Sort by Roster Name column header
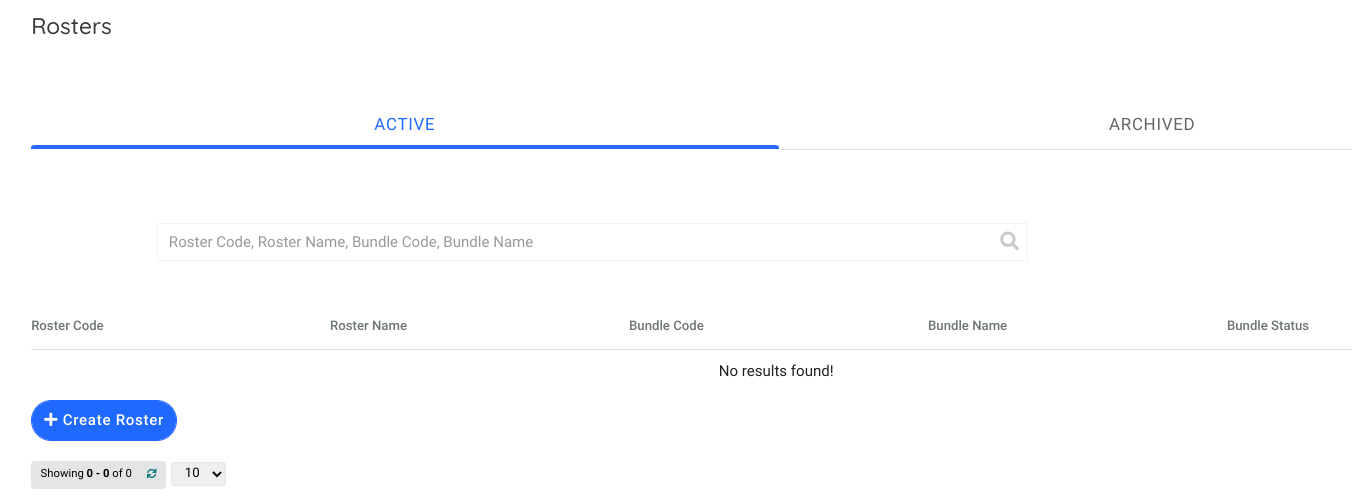 point(368,326)
